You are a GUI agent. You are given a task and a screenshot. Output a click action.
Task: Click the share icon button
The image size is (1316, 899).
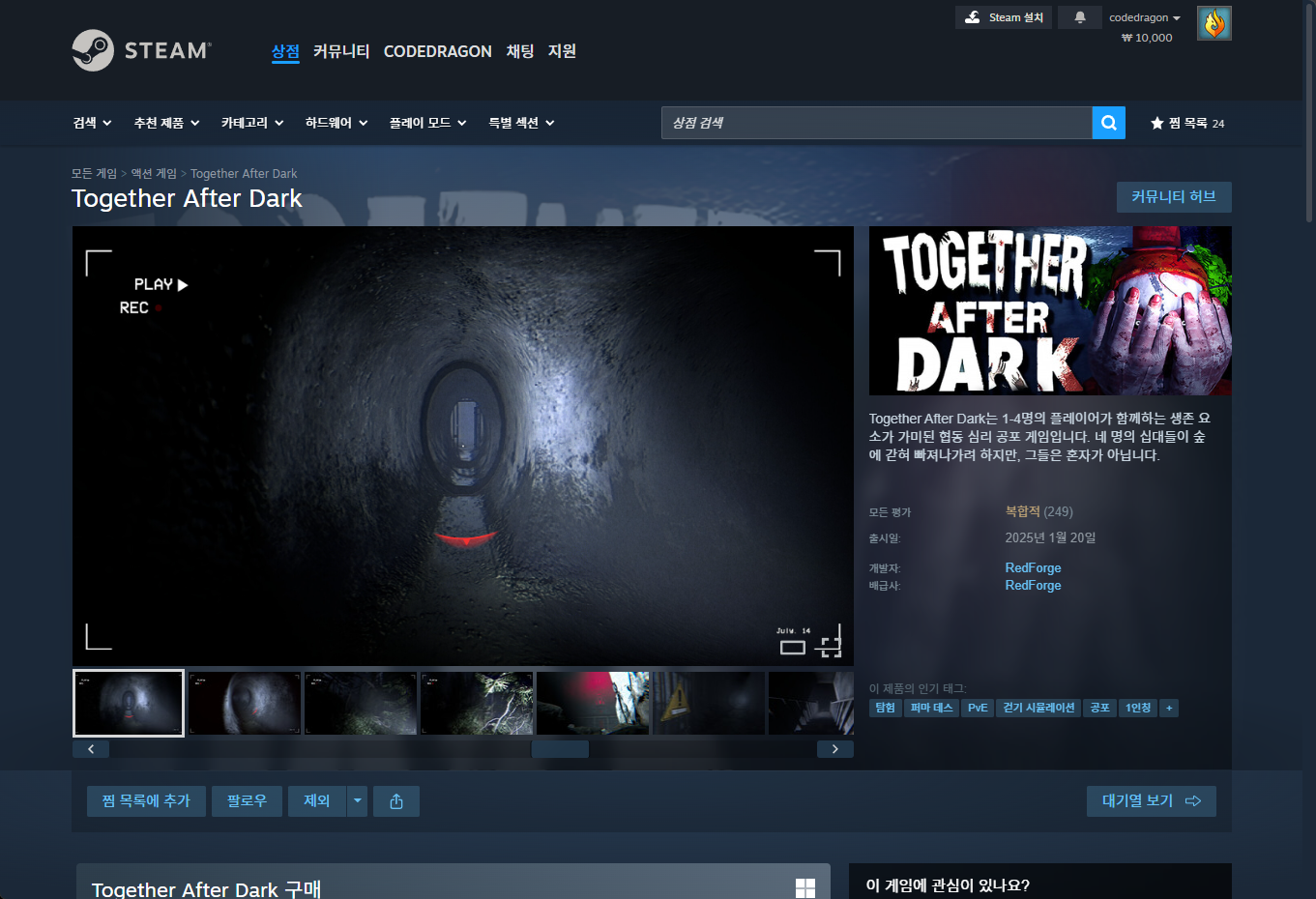pyautogui.click(x=396, y=801)
